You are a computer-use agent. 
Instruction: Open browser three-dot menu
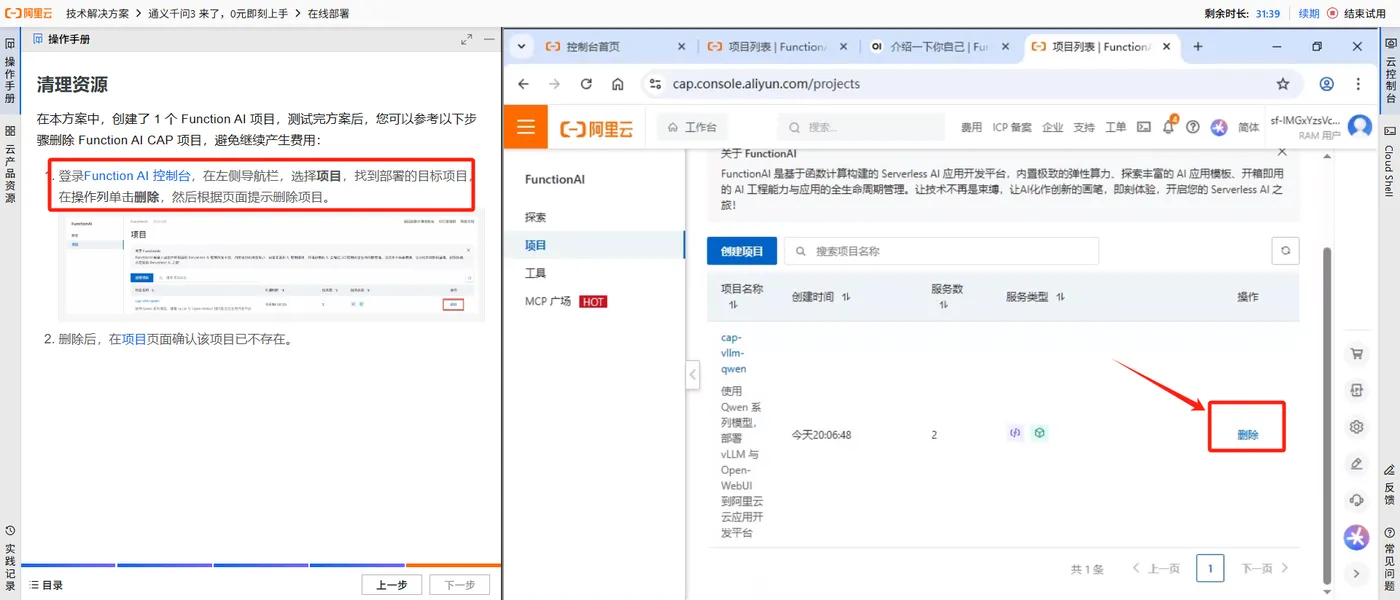click(x=1358, y=84)
